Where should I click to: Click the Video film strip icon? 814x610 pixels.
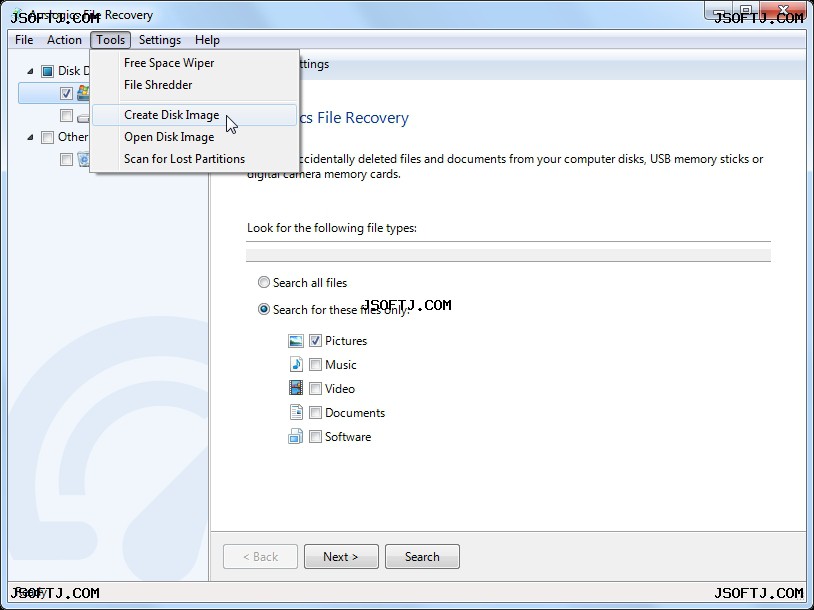click(296, 388)
